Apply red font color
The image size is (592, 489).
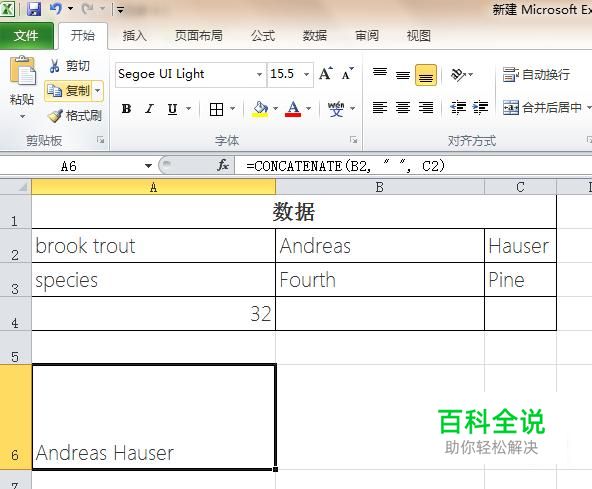[293, 109]
